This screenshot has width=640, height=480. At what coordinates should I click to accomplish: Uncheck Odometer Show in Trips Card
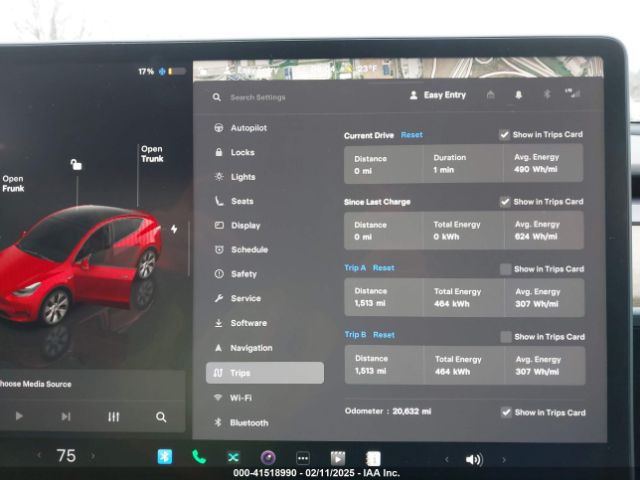506,413
